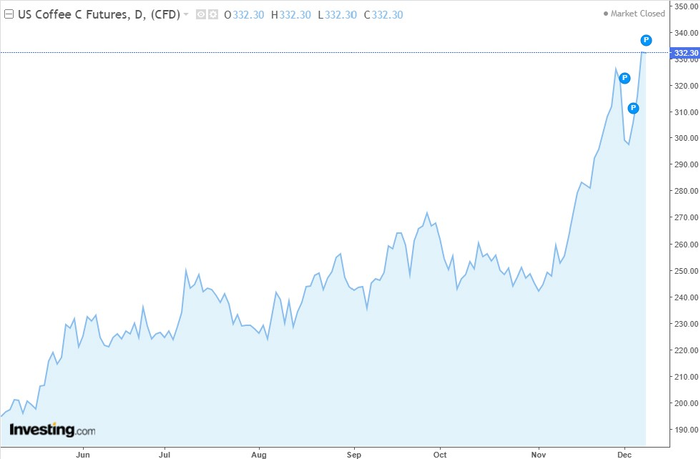
Task: Click the Sep label on time axis
Action: [354, 455]
